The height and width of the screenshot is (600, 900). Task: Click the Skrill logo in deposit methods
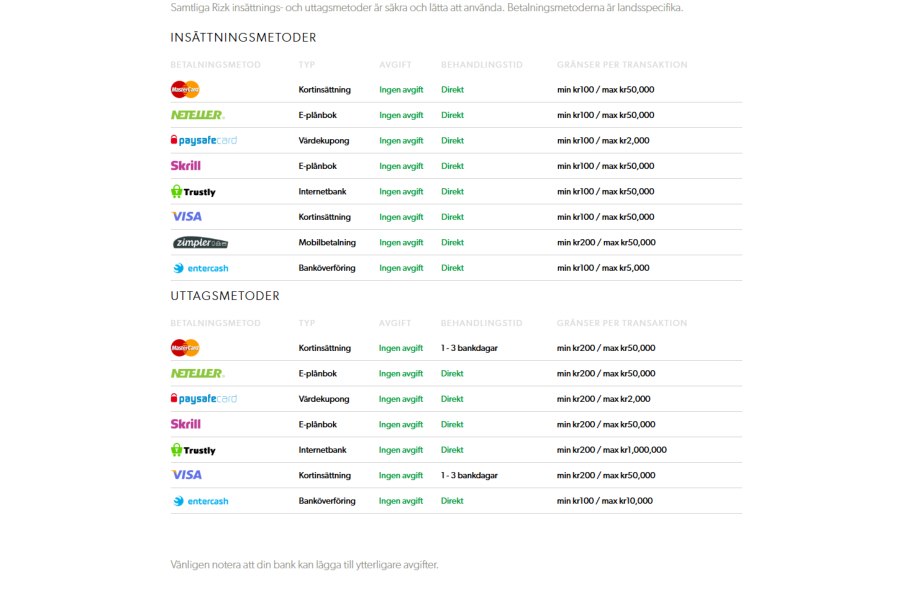point(185,166)
